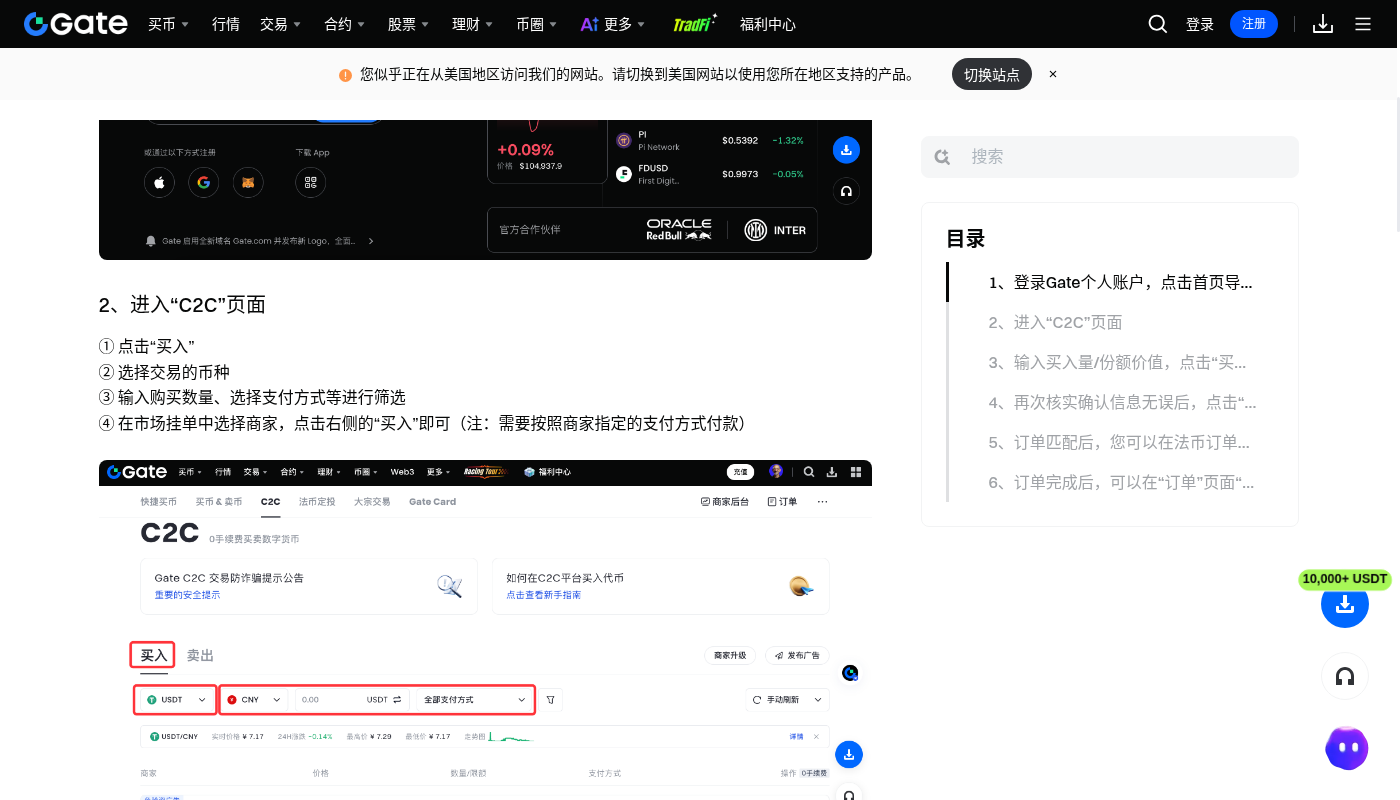The height and width of the screenshot is (800, 1400).
Task: Click the 目录 contents heading
Action: [966, 239]
